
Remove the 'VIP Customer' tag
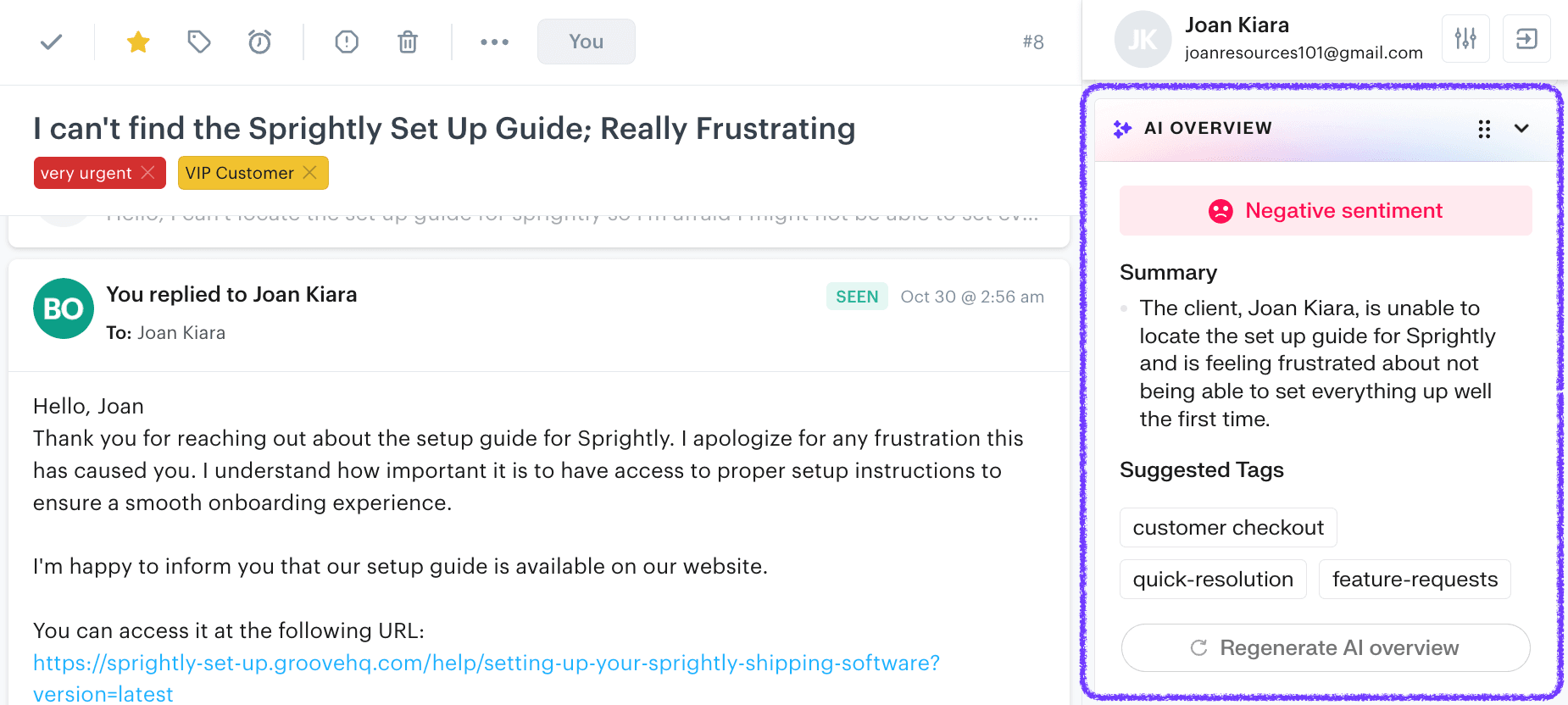[309, 172]
